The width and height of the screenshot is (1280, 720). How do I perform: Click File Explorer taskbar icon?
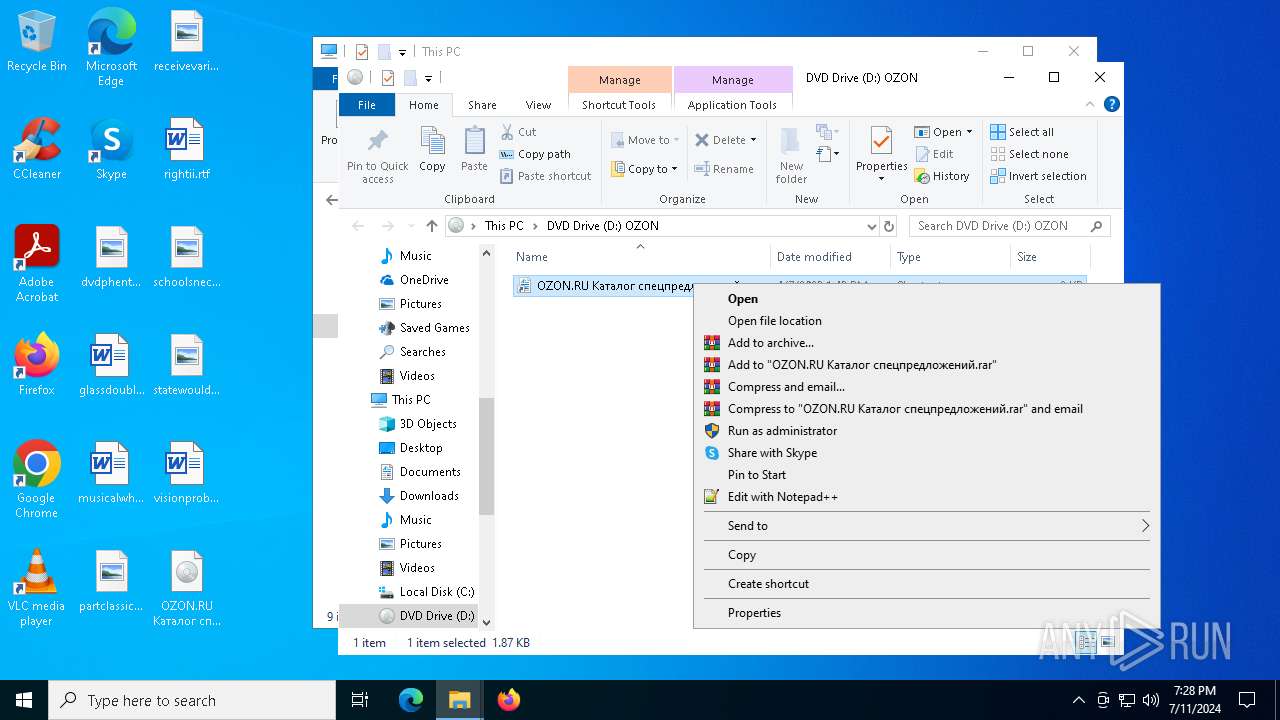[460, 700]
